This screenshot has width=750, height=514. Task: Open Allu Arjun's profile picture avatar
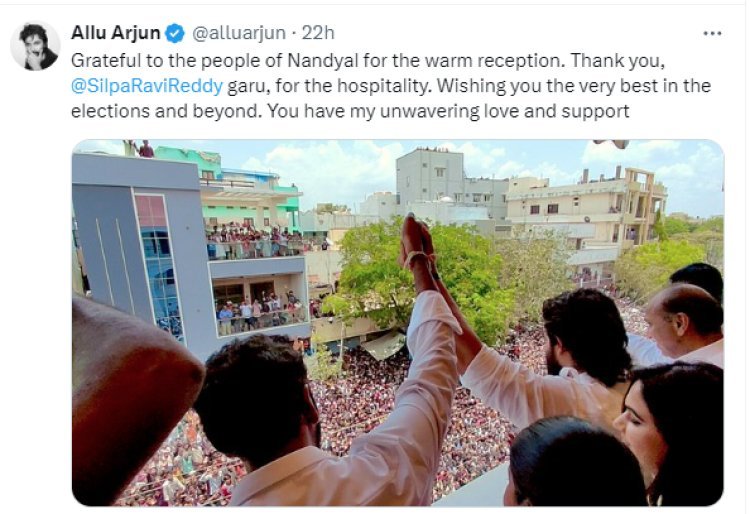[35, 46]
